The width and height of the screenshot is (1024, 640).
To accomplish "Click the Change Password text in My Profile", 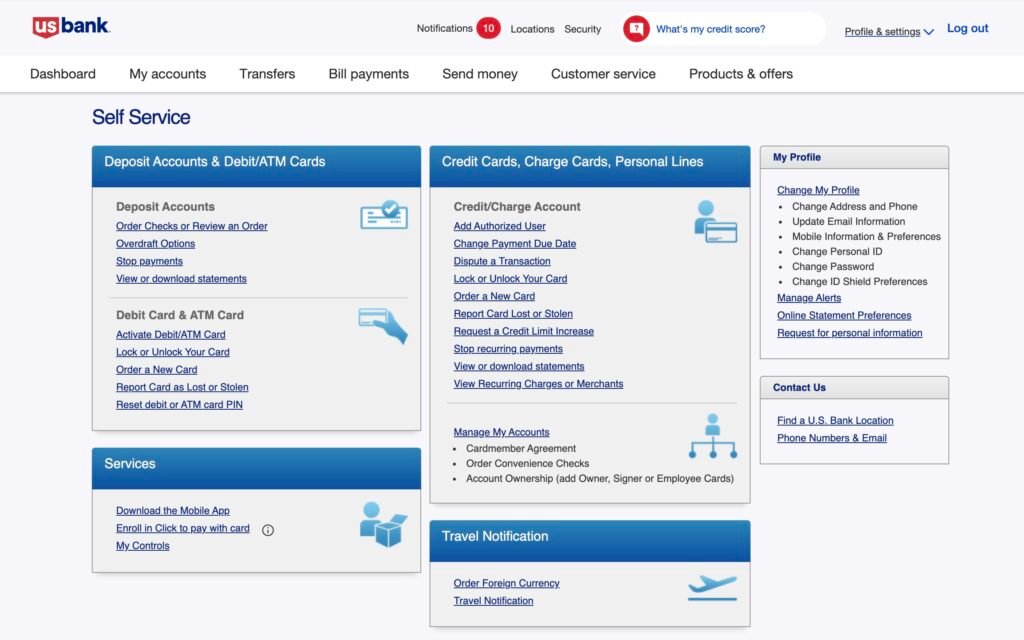I will (833, 266).
